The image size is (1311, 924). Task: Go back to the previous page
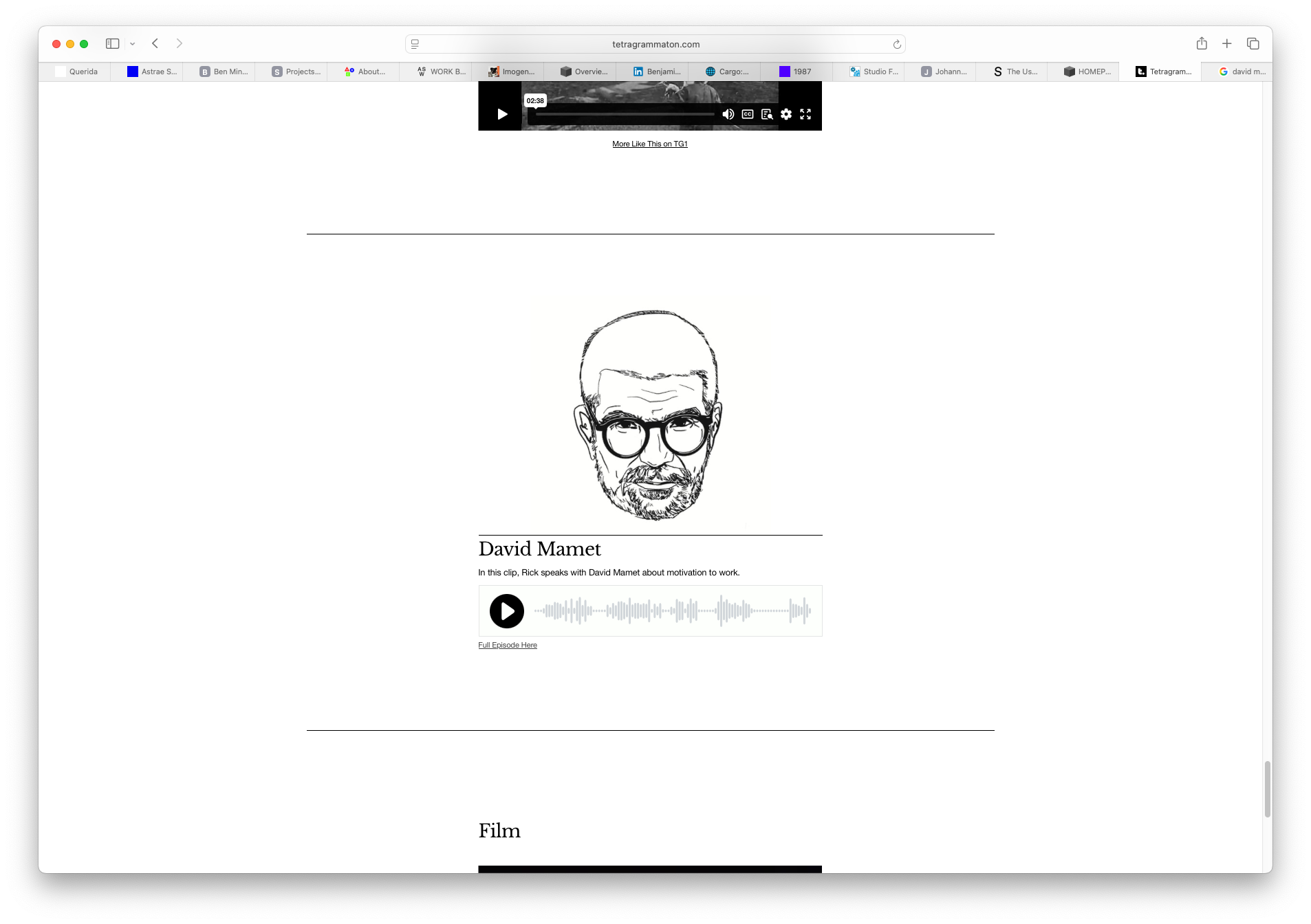[155, 44]
